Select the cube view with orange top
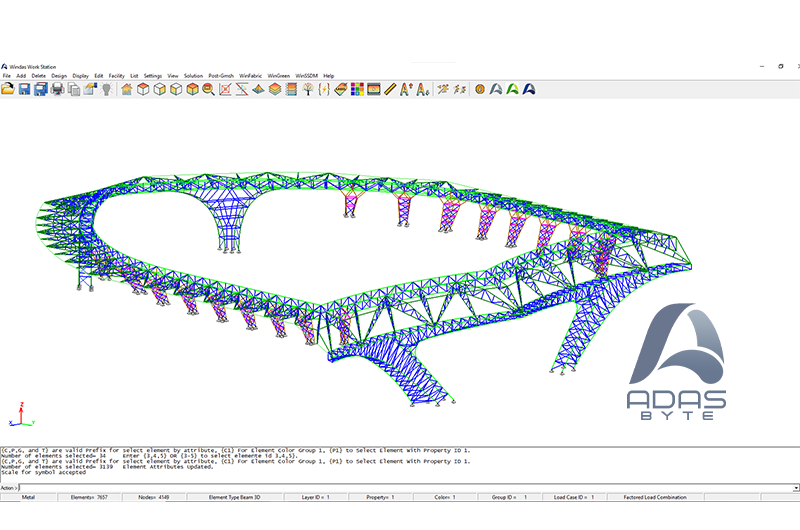This screenshot has width=800, height=530. point(143,89)
